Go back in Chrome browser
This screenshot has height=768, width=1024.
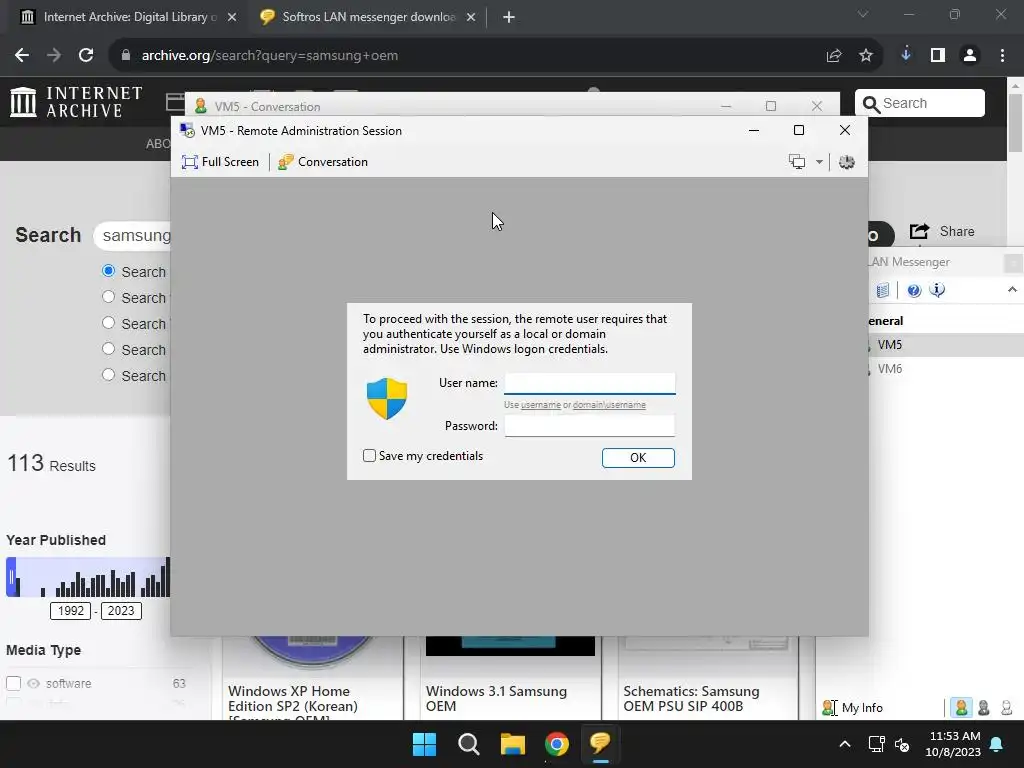click(22, 56)
